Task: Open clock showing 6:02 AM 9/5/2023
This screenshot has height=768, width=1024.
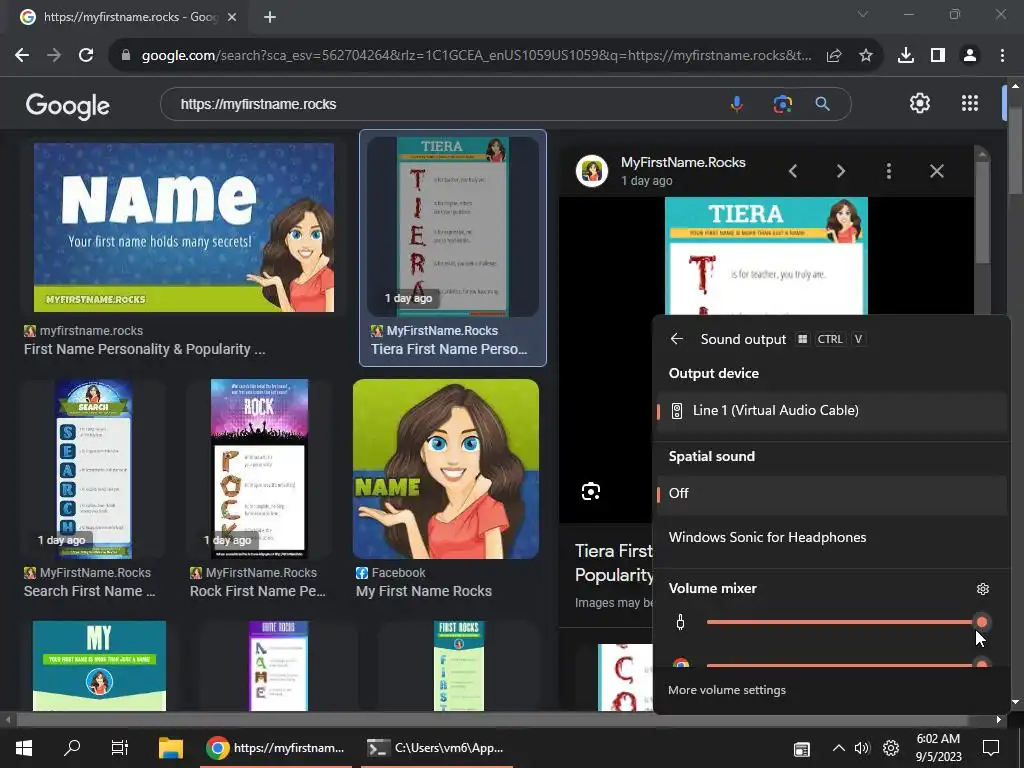Action: [x=938, y=748]
